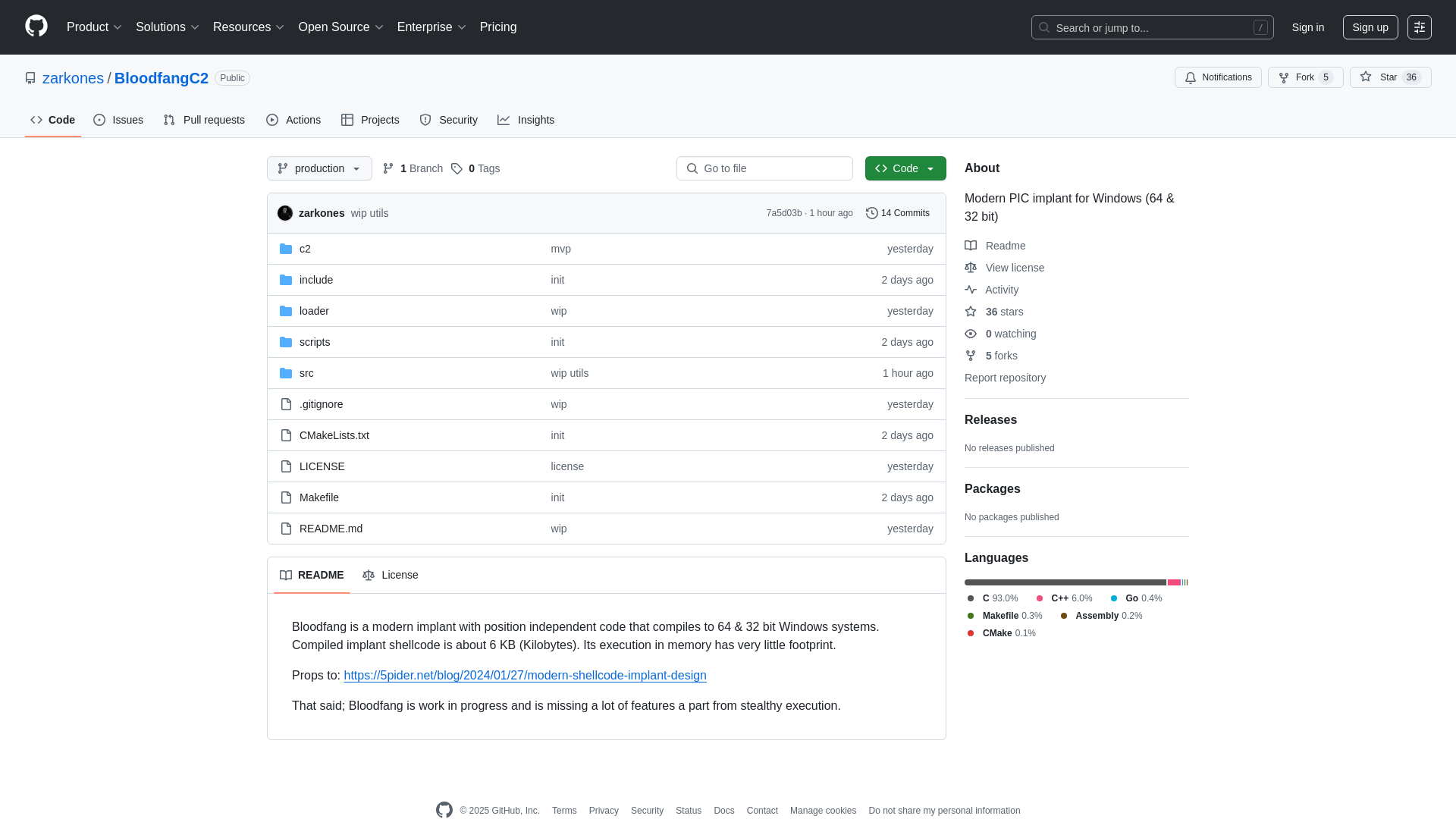Click the Notifications button

(1218, 77)
